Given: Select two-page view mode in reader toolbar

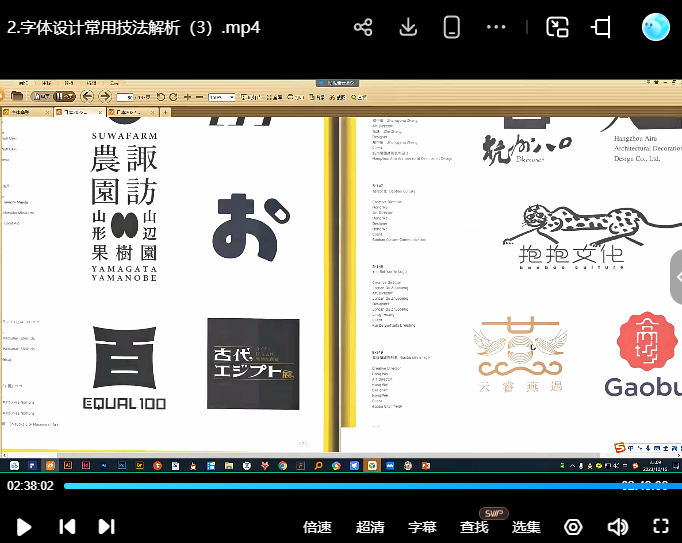Looking at the screenshot, I should [x=64, y=96].
